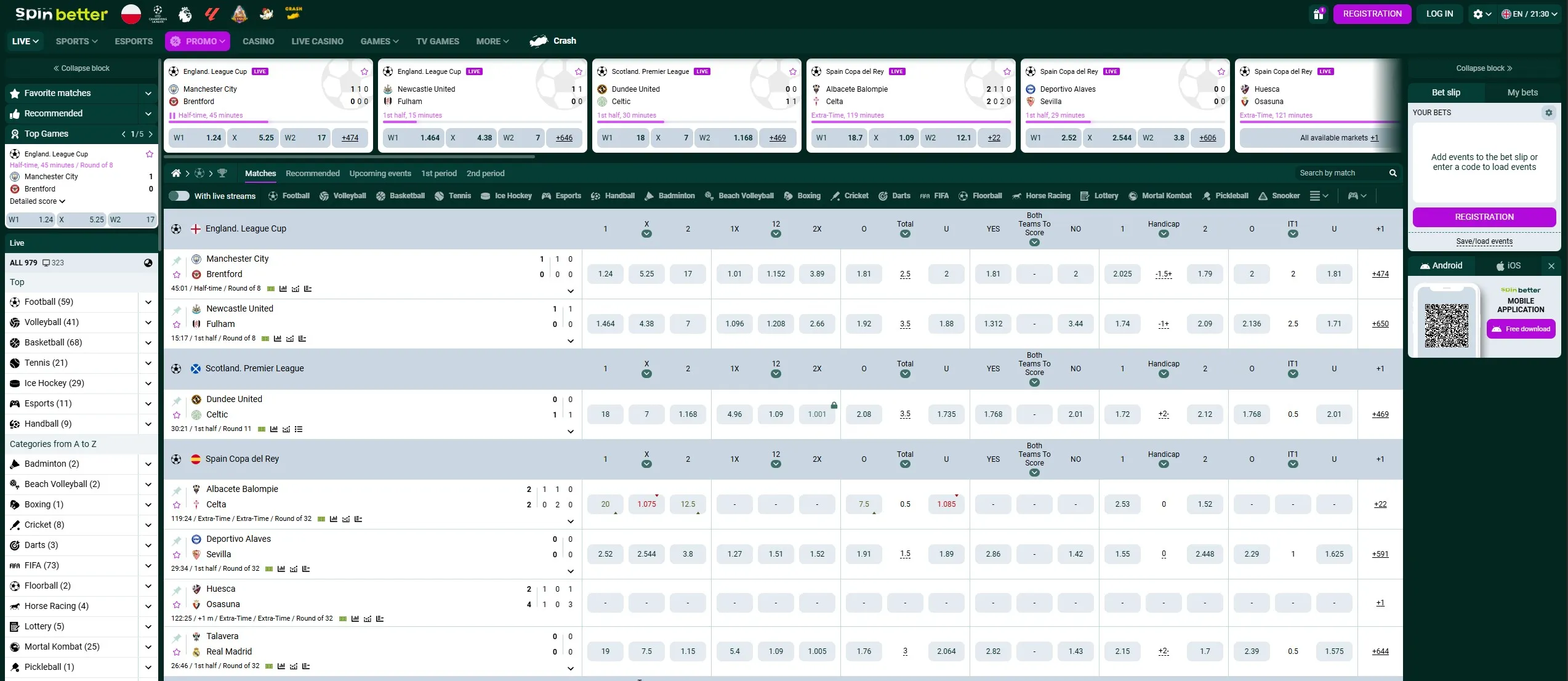Open the Champions League shortcut icon

tap(158, 14)
